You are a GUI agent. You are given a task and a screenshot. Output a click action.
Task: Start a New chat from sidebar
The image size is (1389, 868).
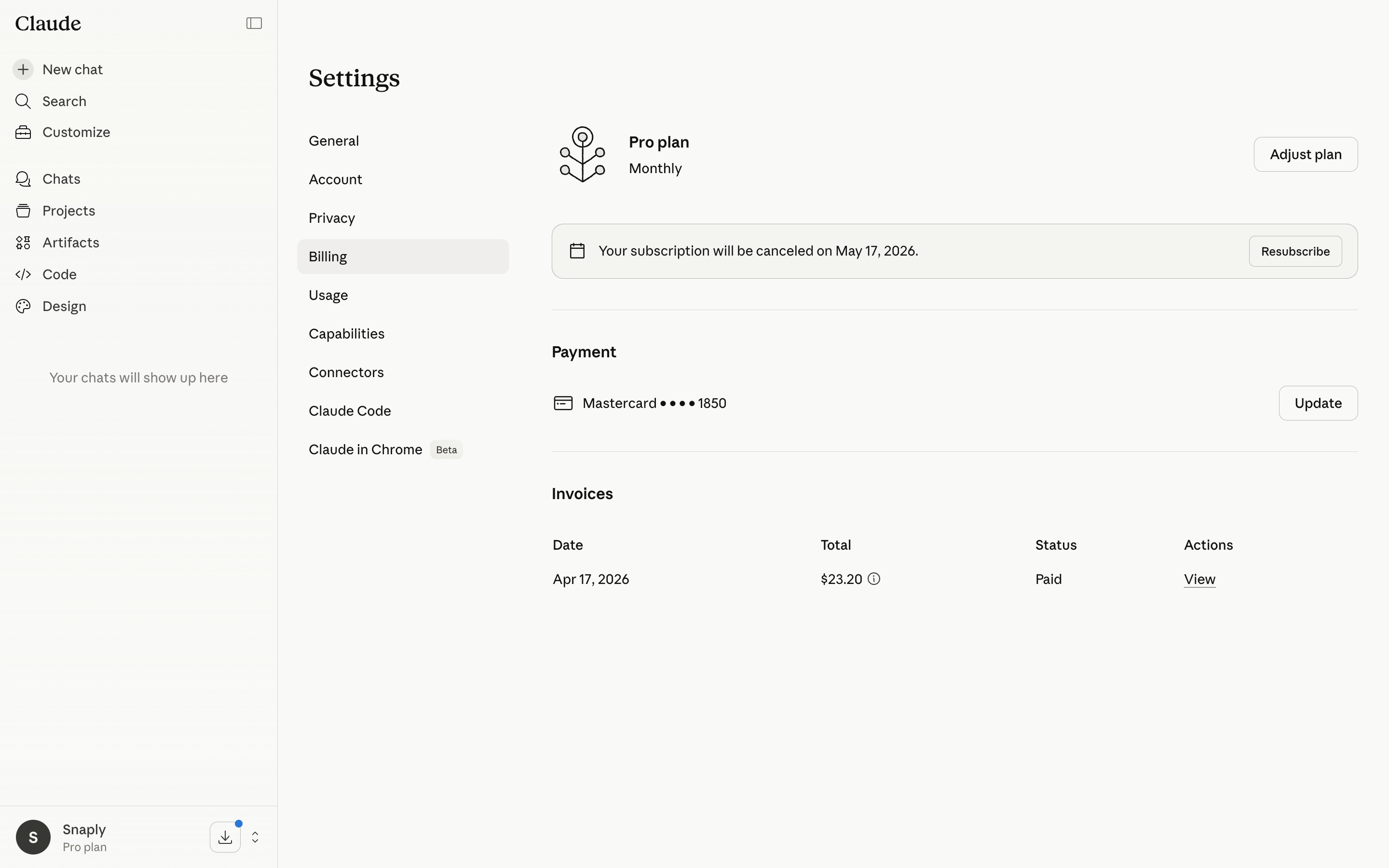point(72,69)
